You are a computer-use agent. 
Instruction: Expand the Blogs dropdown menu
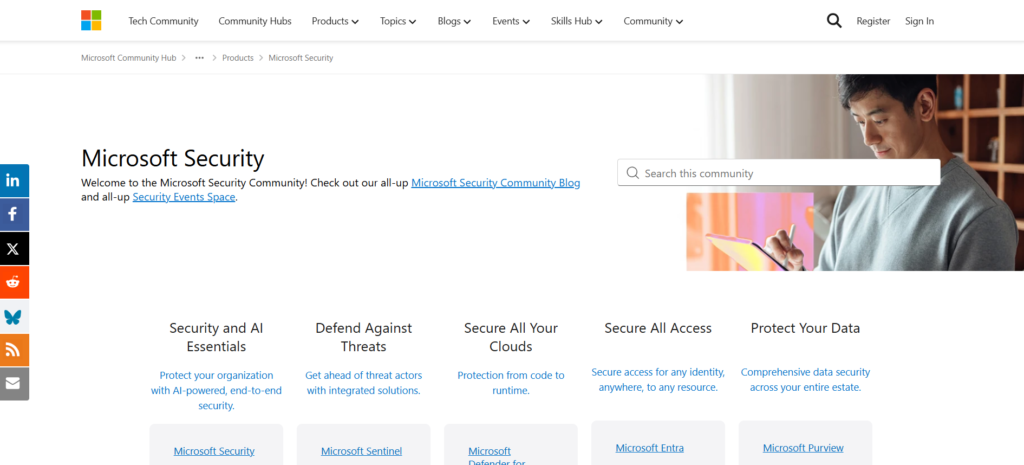pos(454,21)
